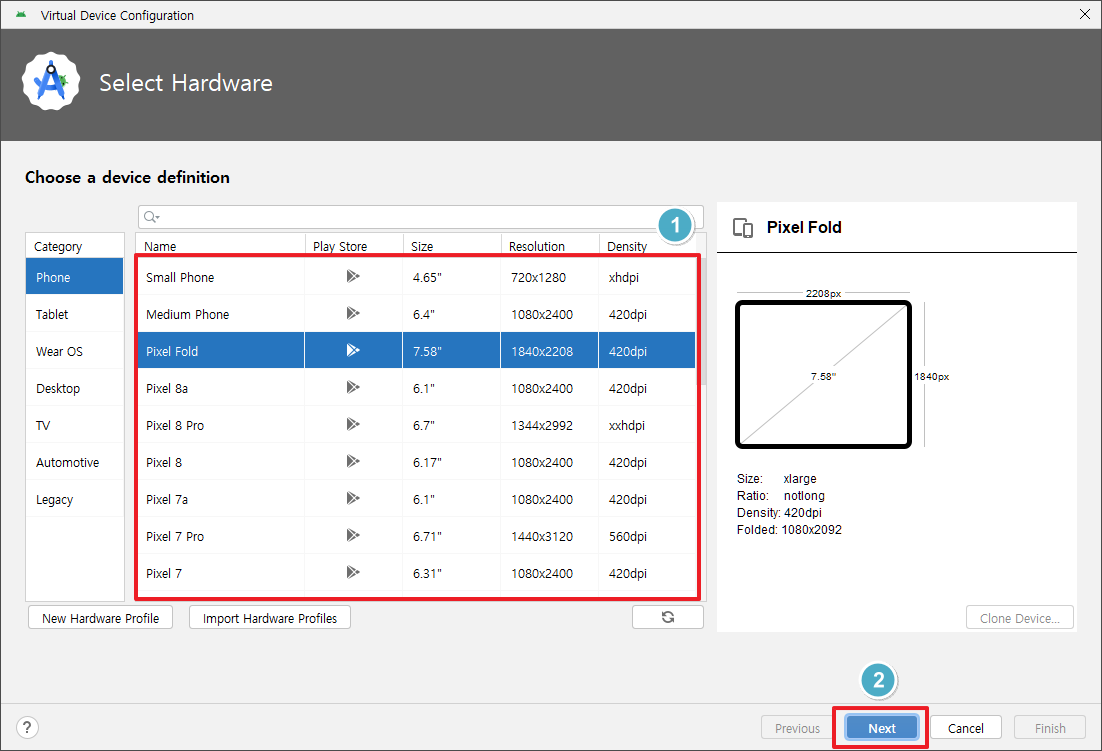The image size is (1102, 751).
Task: Open the help question mark
Action: tap(27, 727)
